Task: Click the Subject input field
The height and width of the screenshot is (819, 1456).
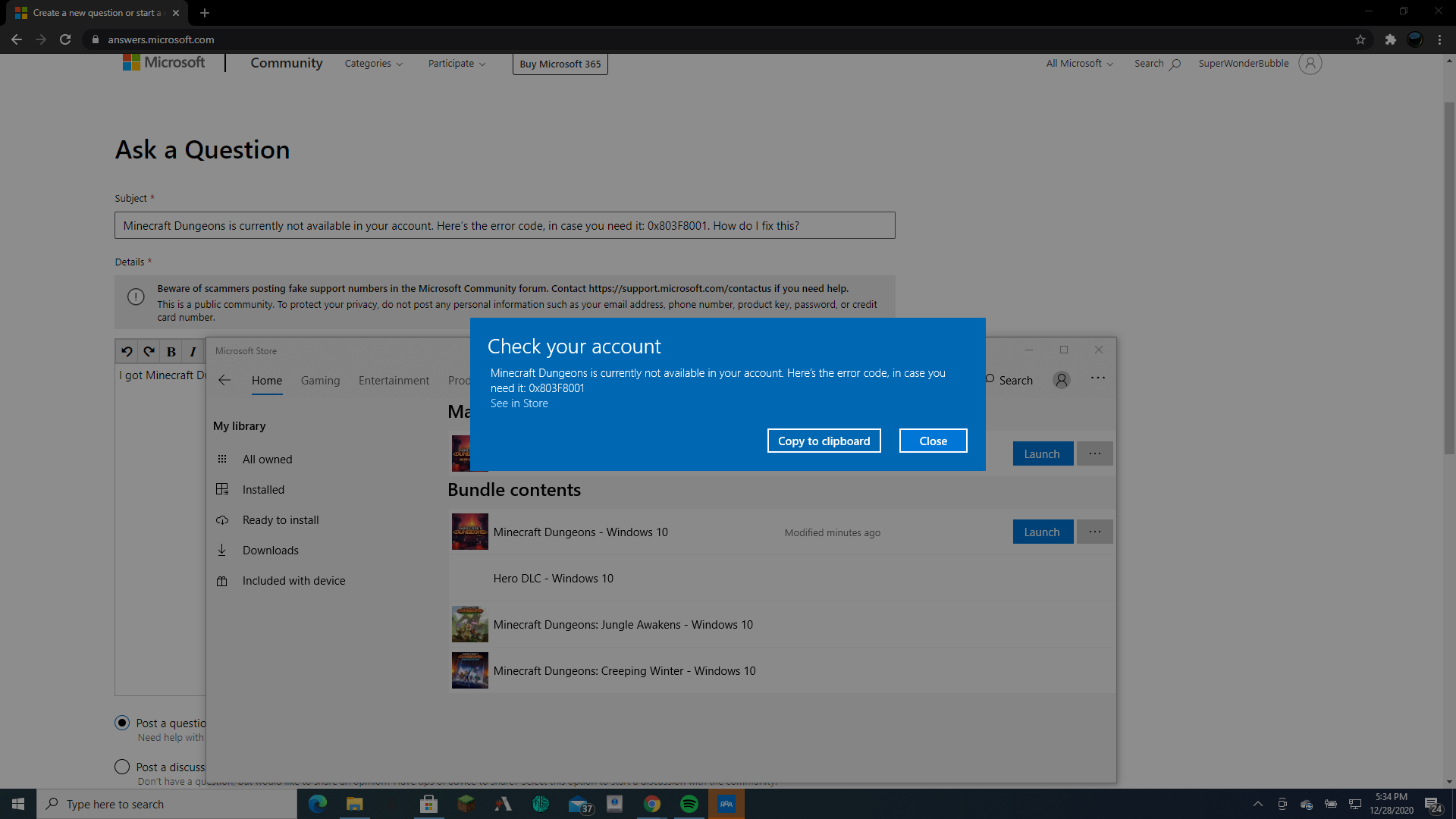Action: (505, 225)
